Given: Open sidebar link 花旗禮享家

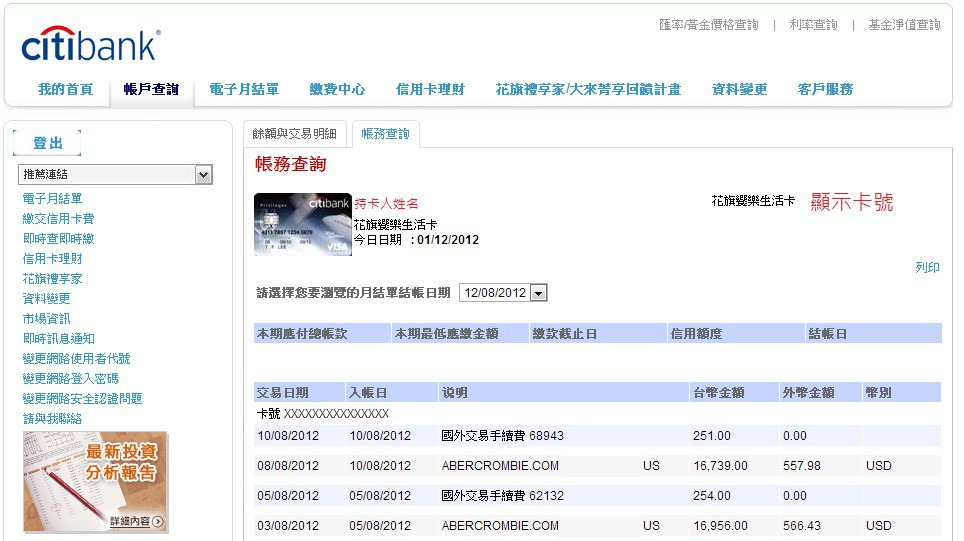Looking at the screenshot, I should coord(52,278).
